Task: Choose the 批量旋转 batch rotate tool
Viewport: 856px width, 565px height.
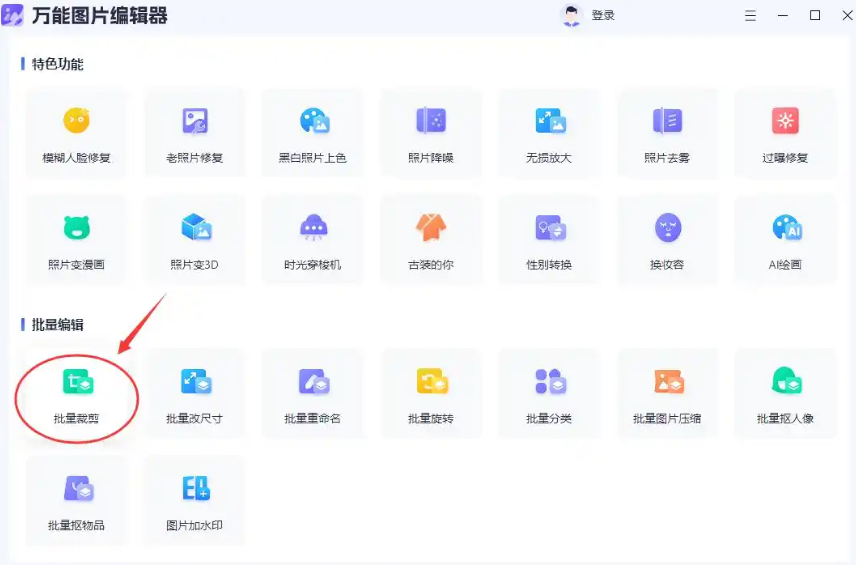Action: click(431, 395)
